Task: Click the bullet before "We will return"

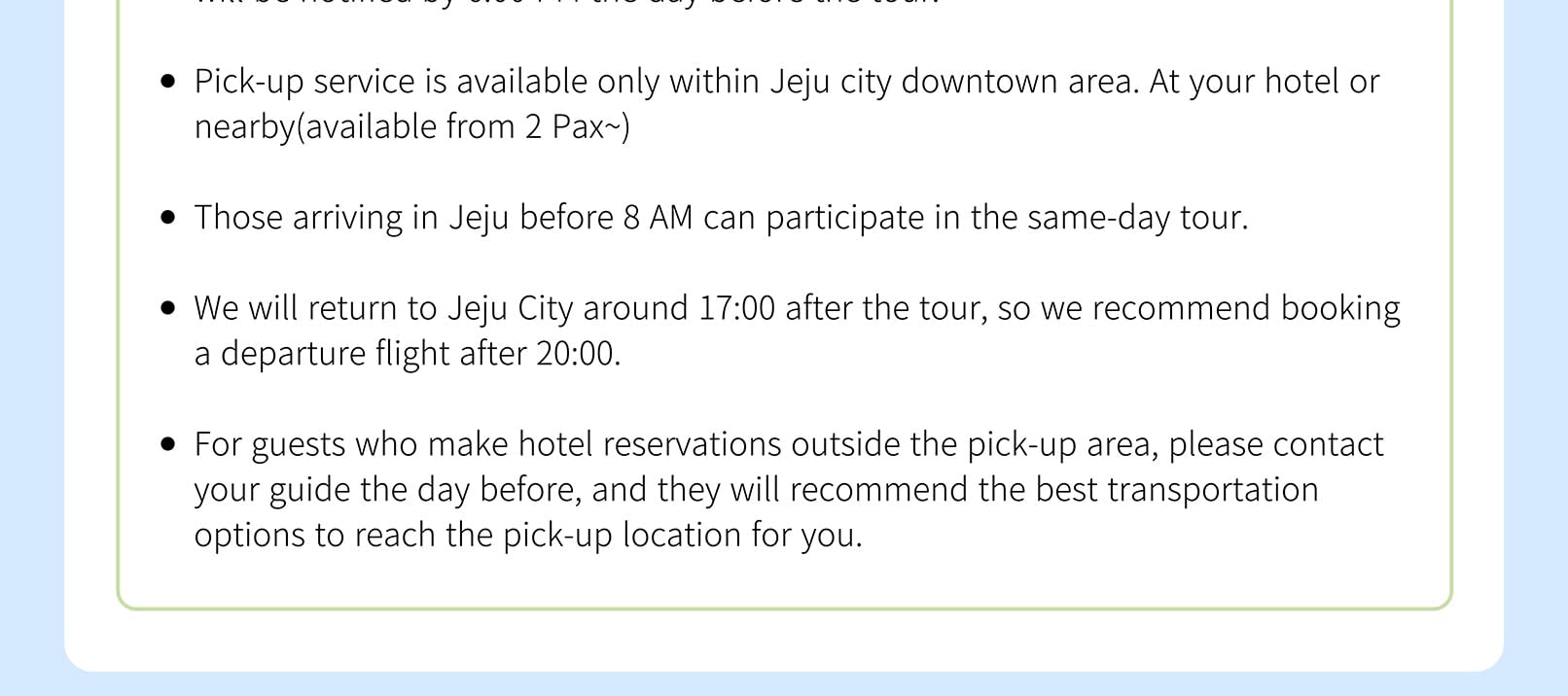Action: click(170, 309)
